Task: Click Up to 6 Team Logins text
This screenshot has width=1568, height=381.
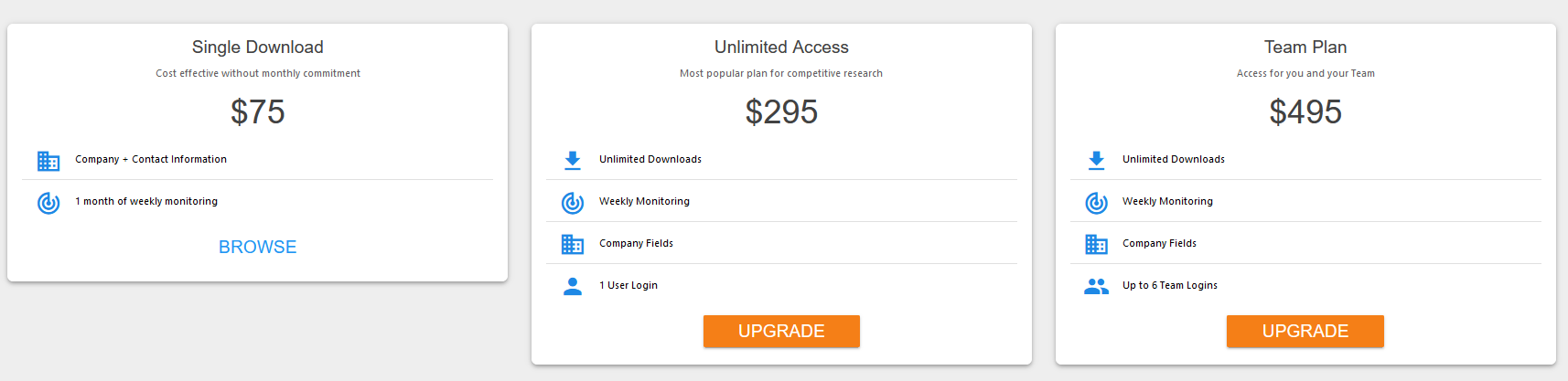Action: tap(1170, 285)
